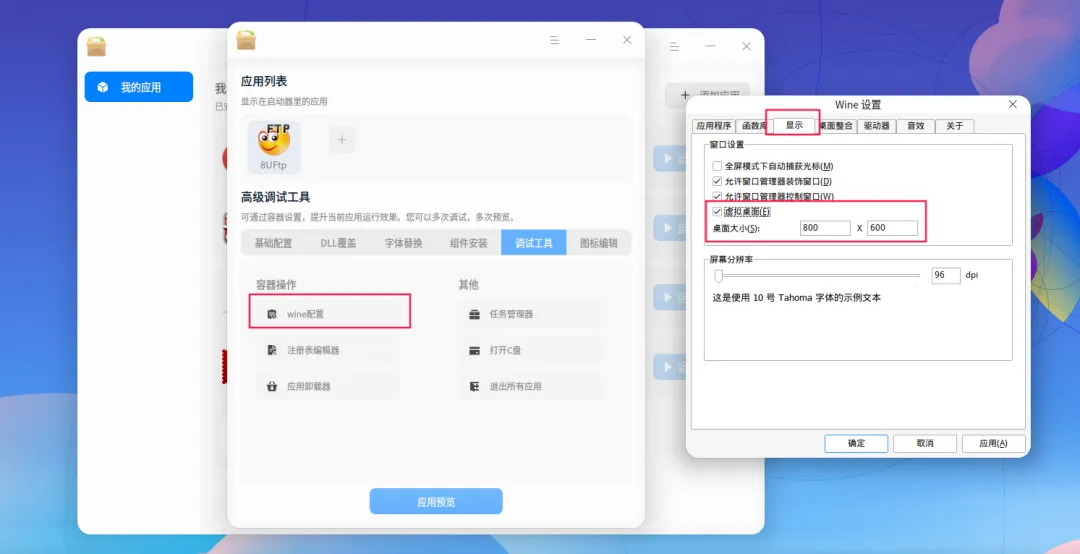Open hamburger menu of back window
Image resolution: width=1080 pixels, height=554 pixels.
coord(674,47)
